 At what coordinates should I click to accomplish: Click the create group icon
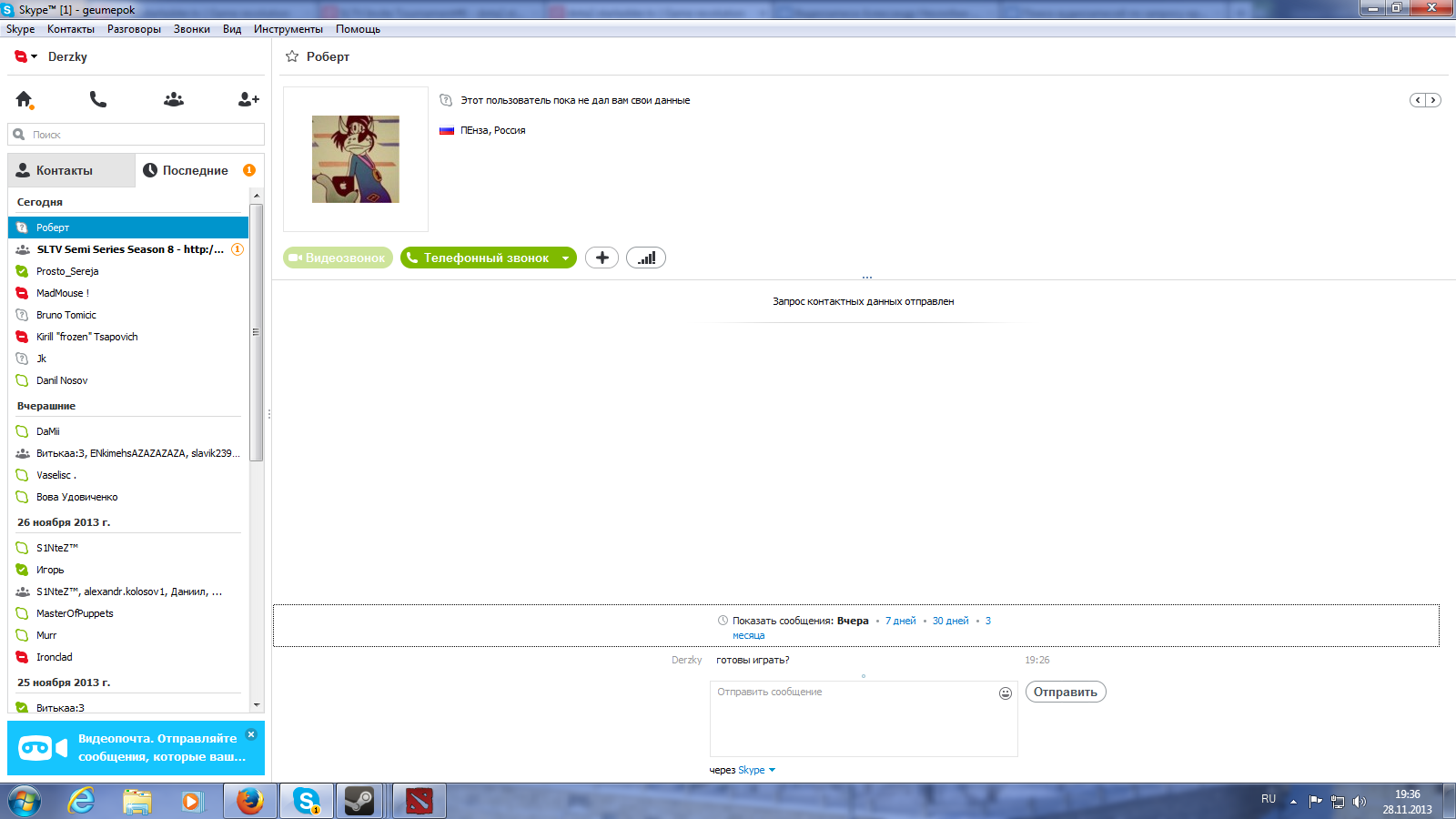point(174,99)
